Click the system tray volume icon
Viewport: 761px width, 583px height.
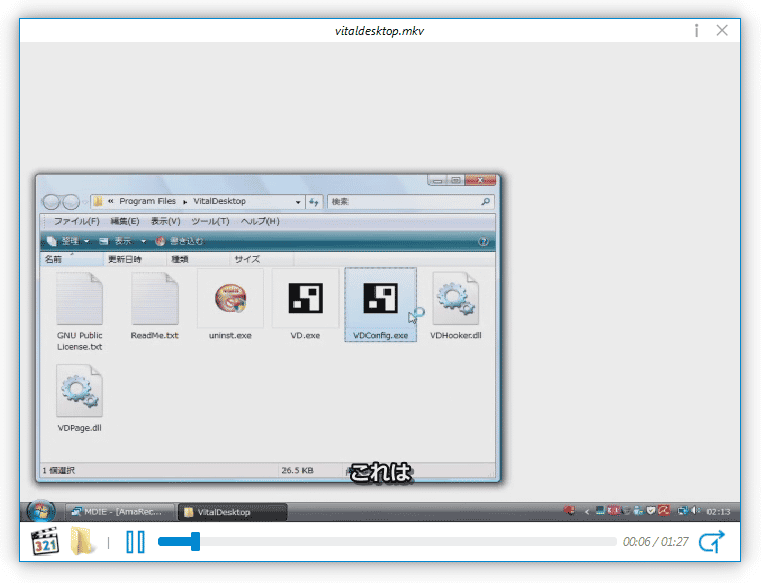(x=696, y=511)
